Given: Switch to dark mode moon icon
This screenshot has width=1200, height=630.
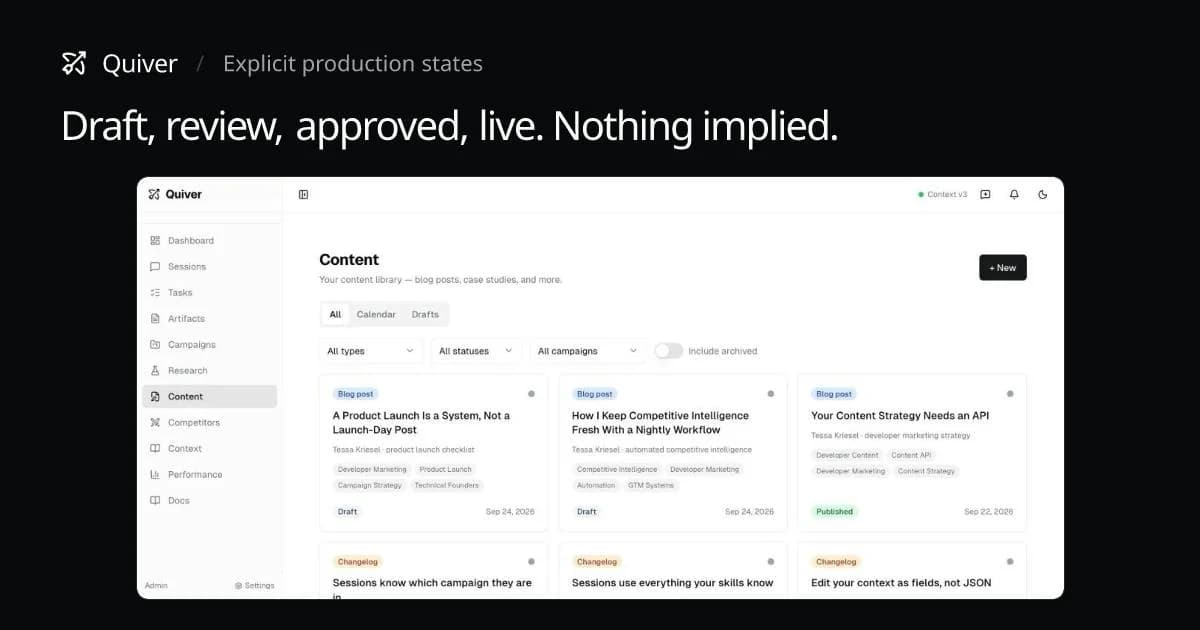Looking at the screenshot, I should (x=1043, y=195).
